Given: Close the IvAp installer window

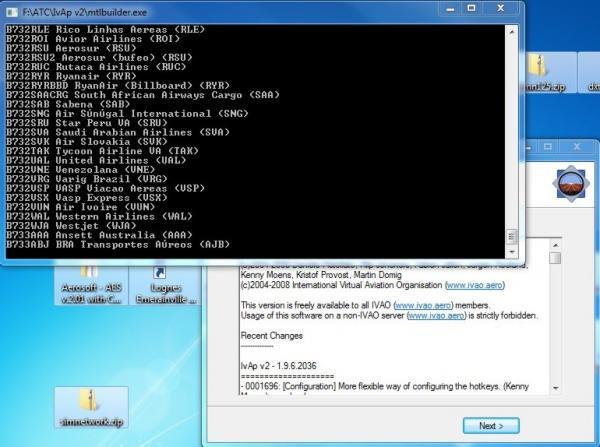Looking at the screenshot, I should coord(577,147).
